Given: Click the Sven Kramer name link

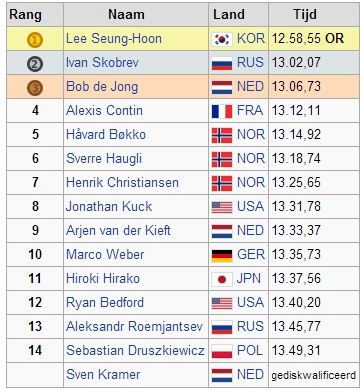Looking at the screenshot, I should [103, 374].
